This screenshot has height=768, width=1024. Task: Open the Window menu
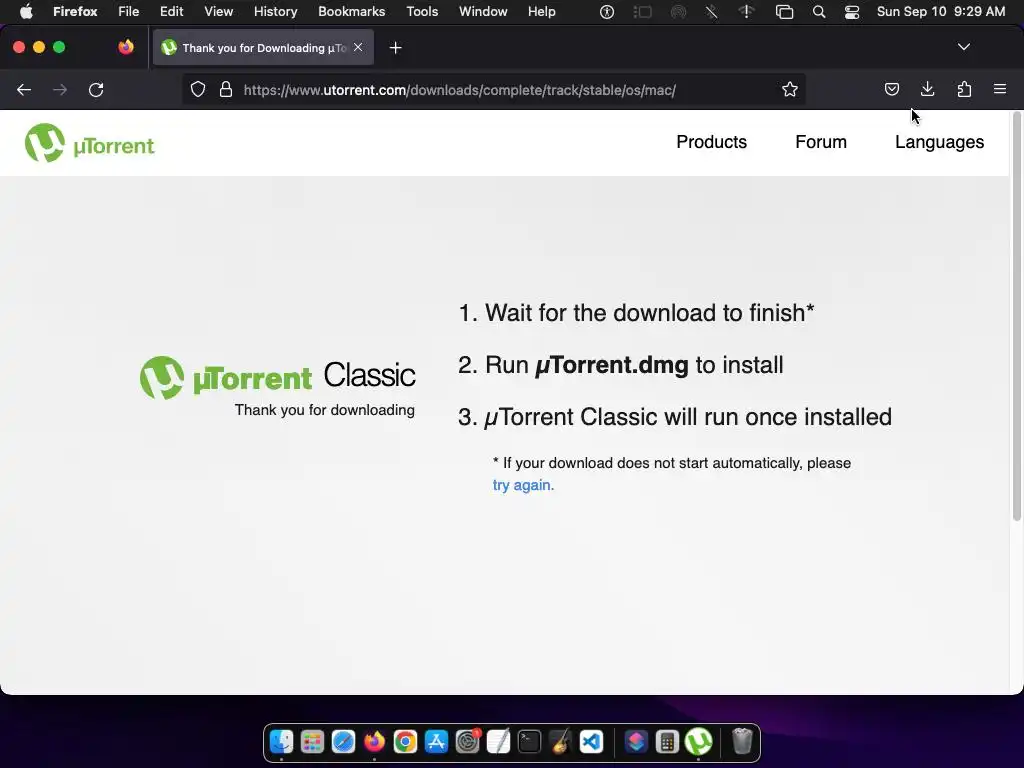pos(483,12)
